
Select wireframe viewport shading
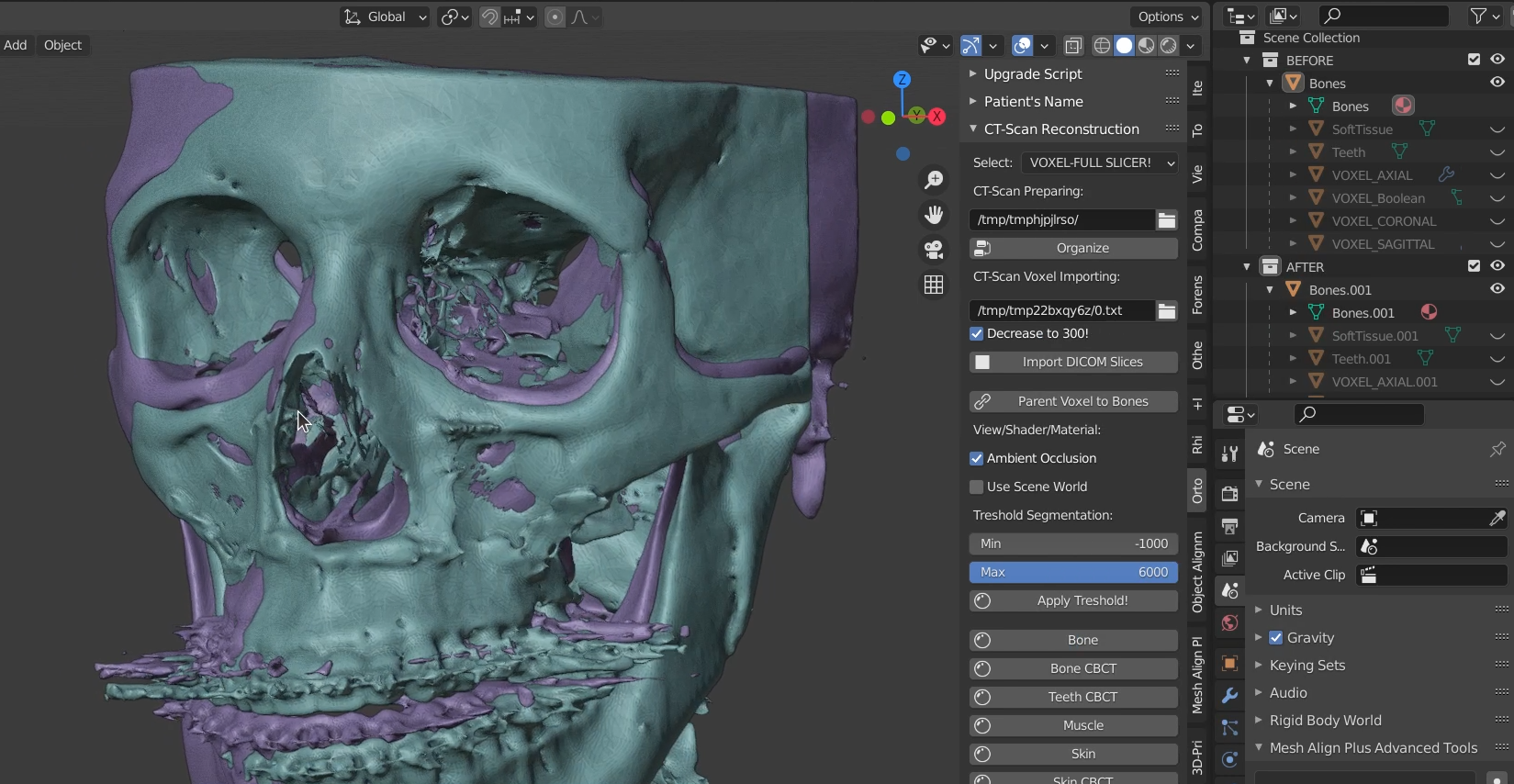tap(1102, 45)
